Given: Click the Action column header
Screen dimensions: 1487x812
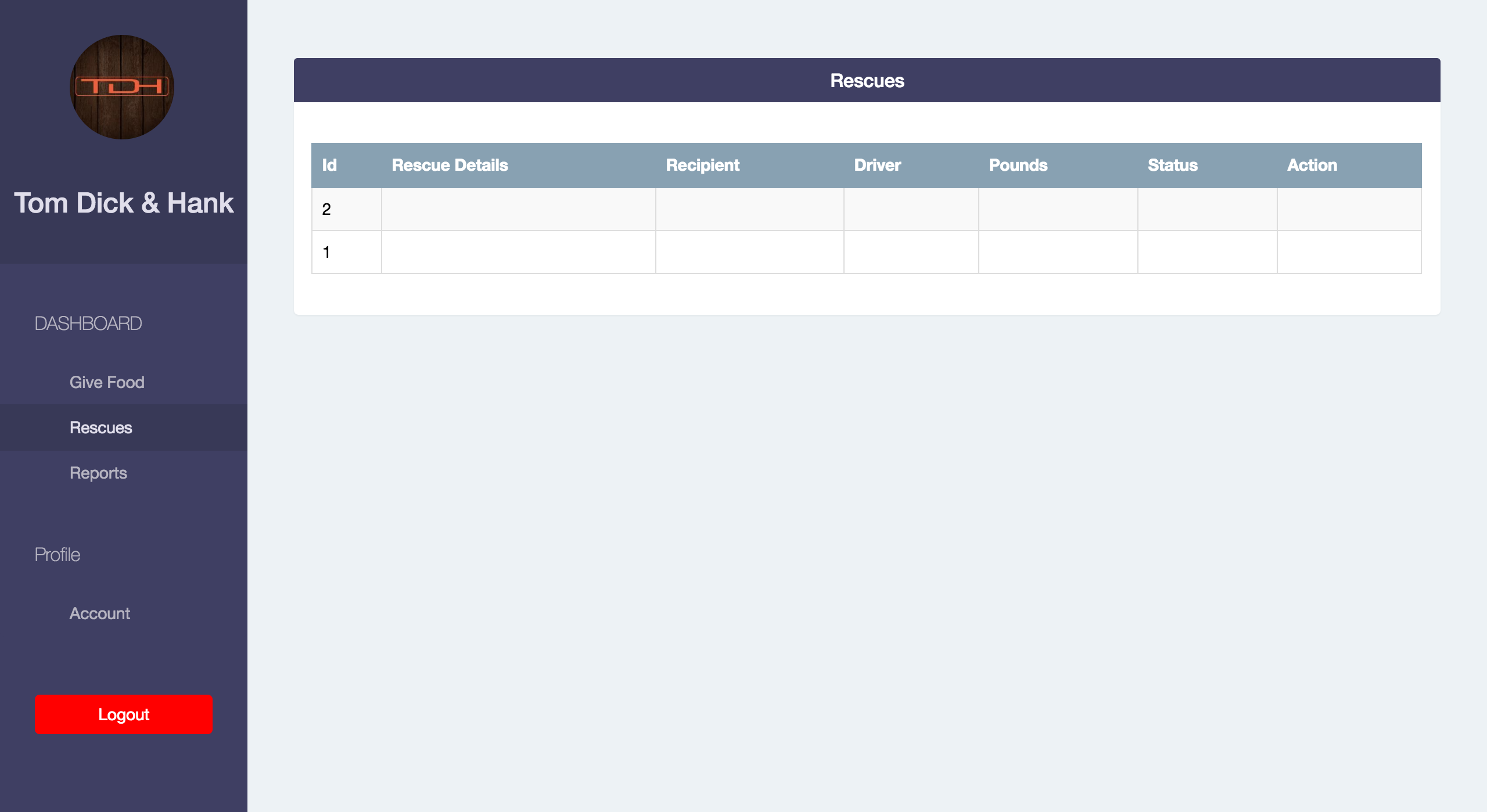Looking at the screenshot, I should point(1349,166).
